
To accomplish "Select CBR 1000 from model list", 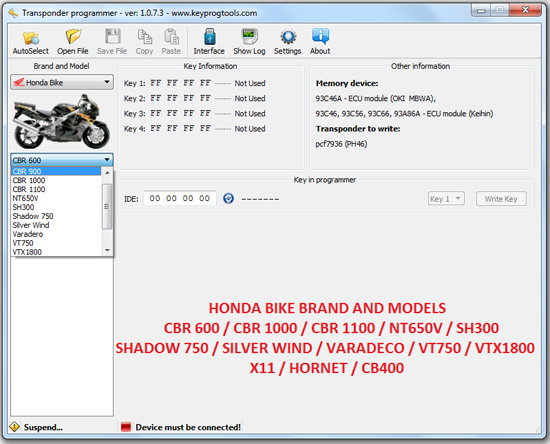I will click(x=56, y=180).
